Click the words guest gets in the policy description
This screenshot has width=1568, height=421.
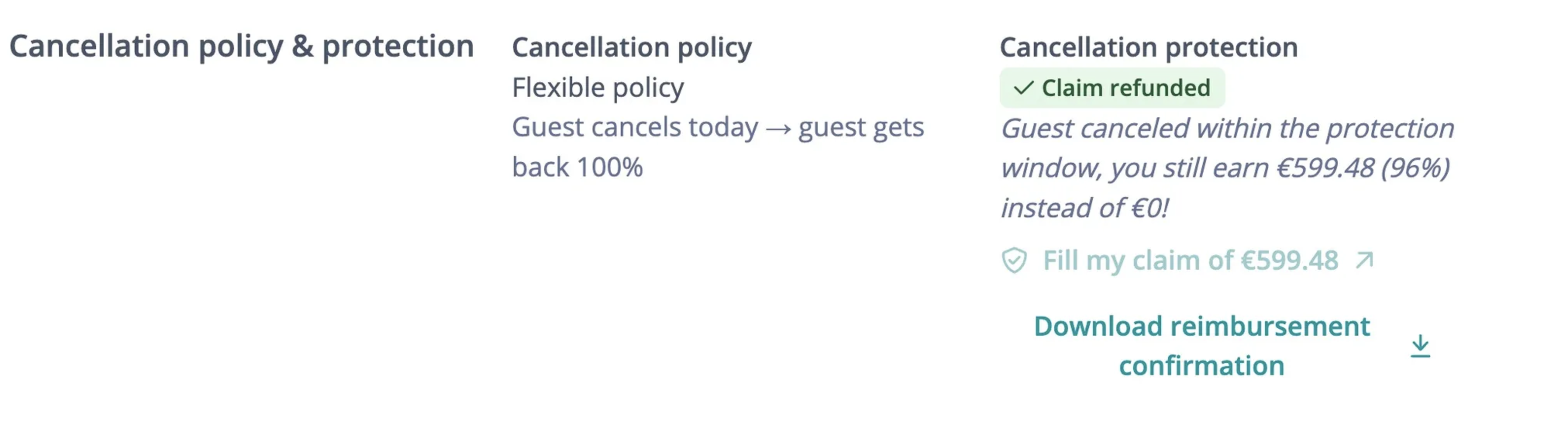click(x=861, y=127)
